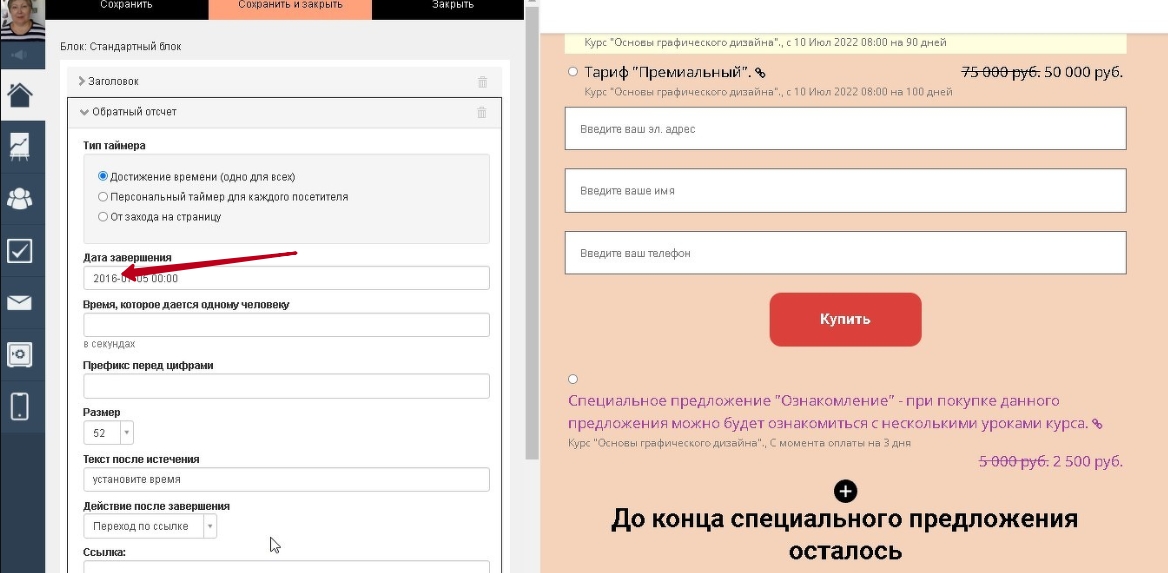The height and width of the screenshot is (573, 1168).
Task: Open the analytics chart section in sidebar
Action: point(20,147)
